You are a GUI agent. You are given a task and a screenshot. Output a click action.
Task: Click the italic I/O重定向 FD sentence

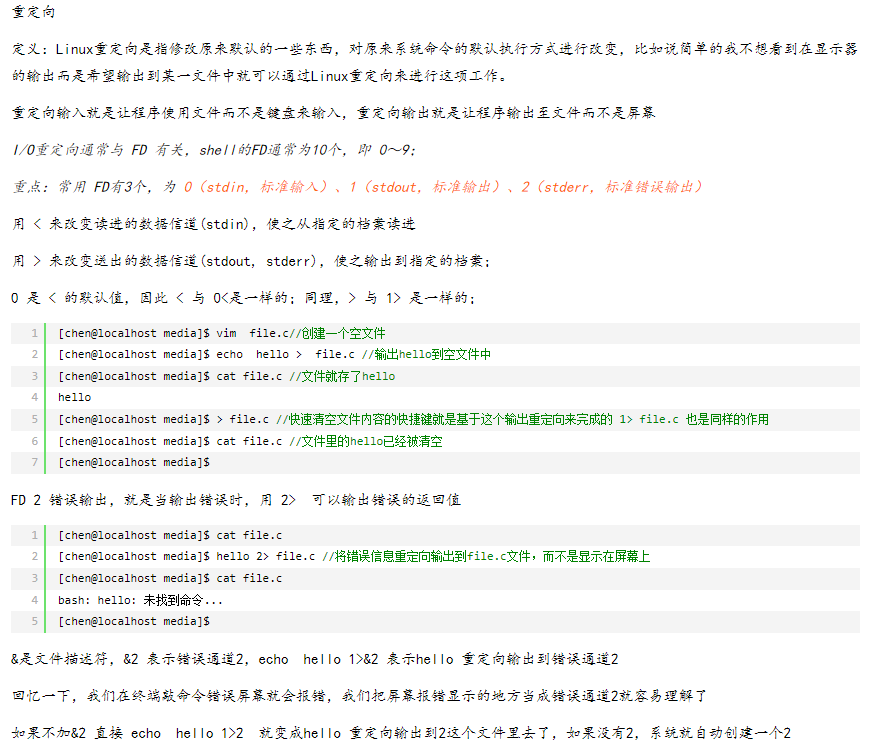tap(214, 150)
